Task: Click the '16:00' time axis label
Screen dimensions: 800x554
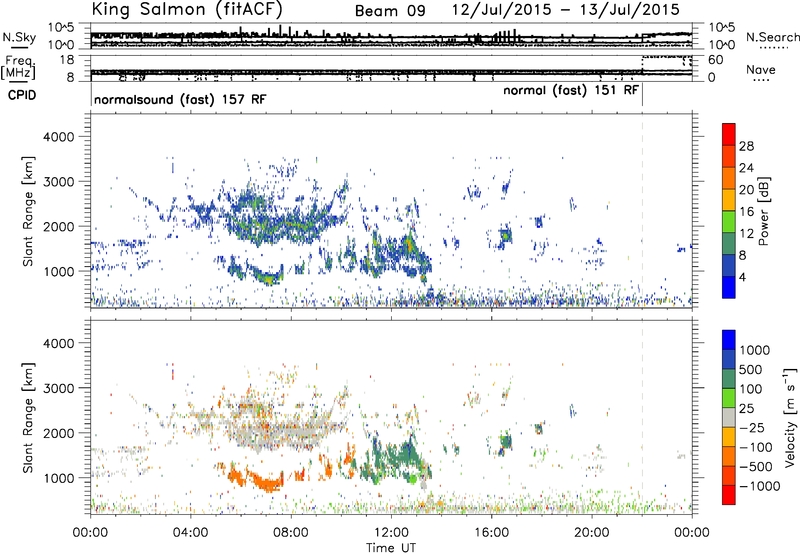Action: point(491,533)
